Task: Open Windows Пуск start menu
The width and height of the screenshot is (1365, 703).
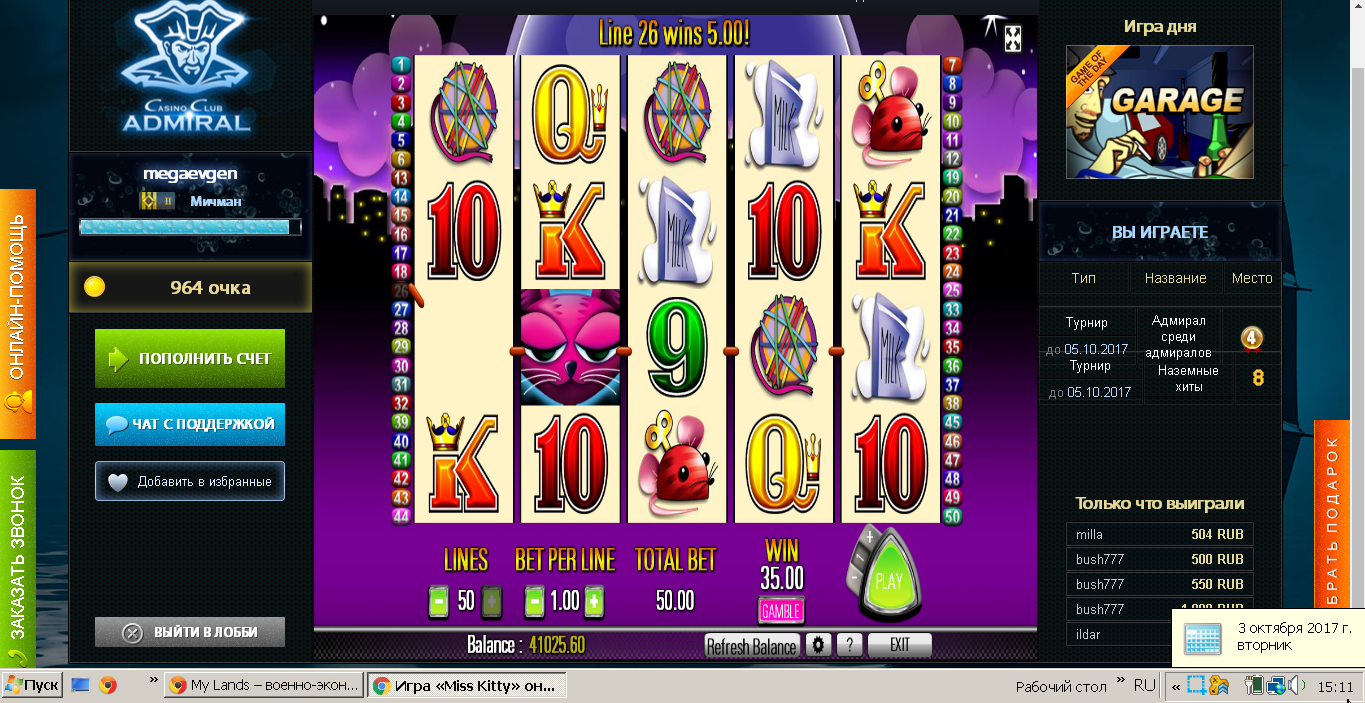Action: point(32,685)
